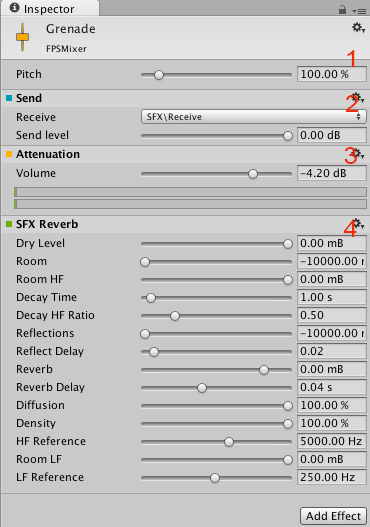Screen dimensions: 370x527
Task: Click the Dry Level slider handle
Action: [x=288, y=244]
